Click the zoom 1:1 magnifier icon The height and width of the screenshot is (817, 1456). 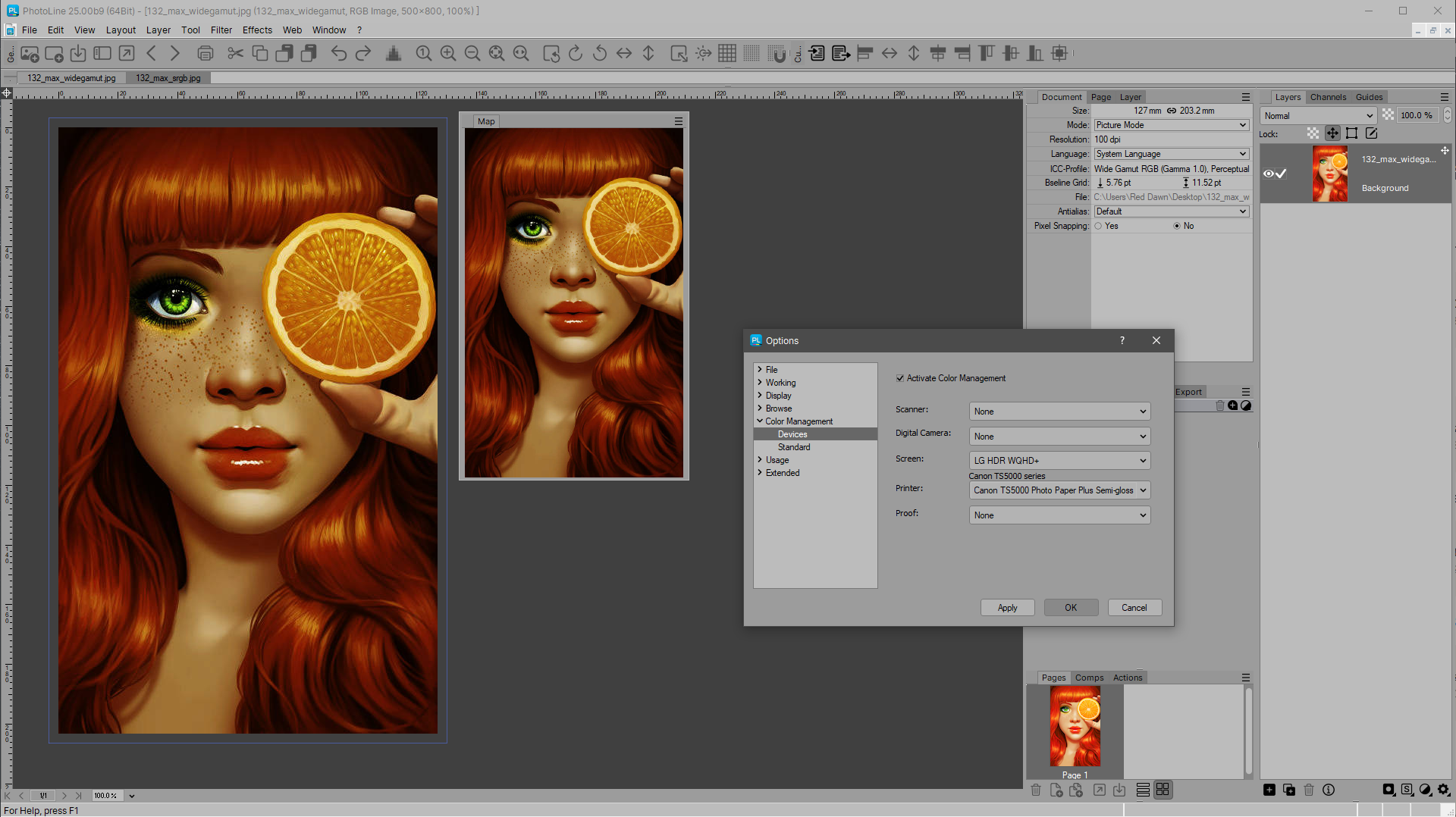424,53
